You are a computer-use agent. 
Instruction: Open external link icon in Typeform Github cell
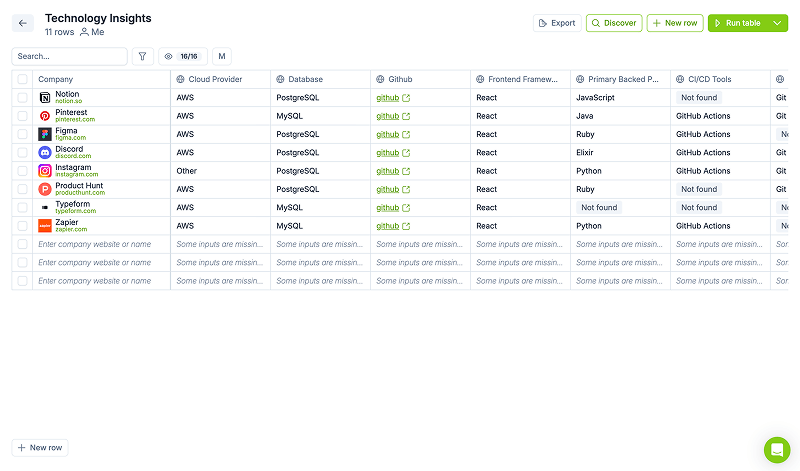click(x=406, y=208)
